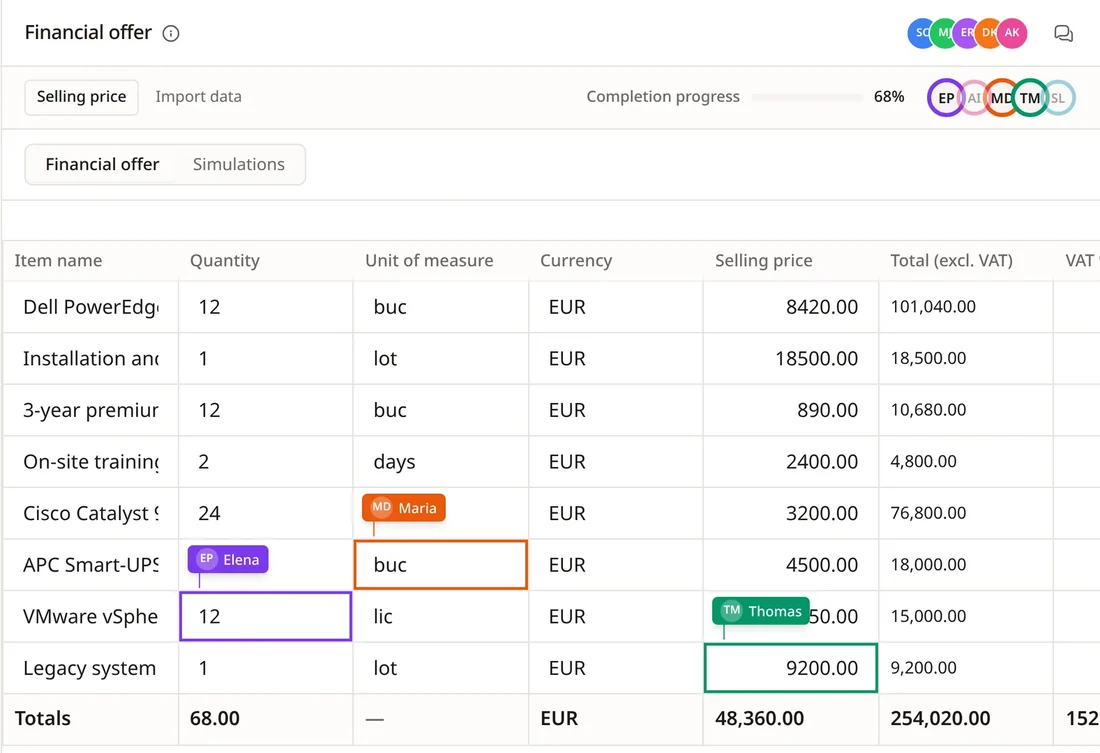The width and height of the screenshot is (1100, 753).
Task: Click Thomas's green cursor label
Action: (760, 611)
